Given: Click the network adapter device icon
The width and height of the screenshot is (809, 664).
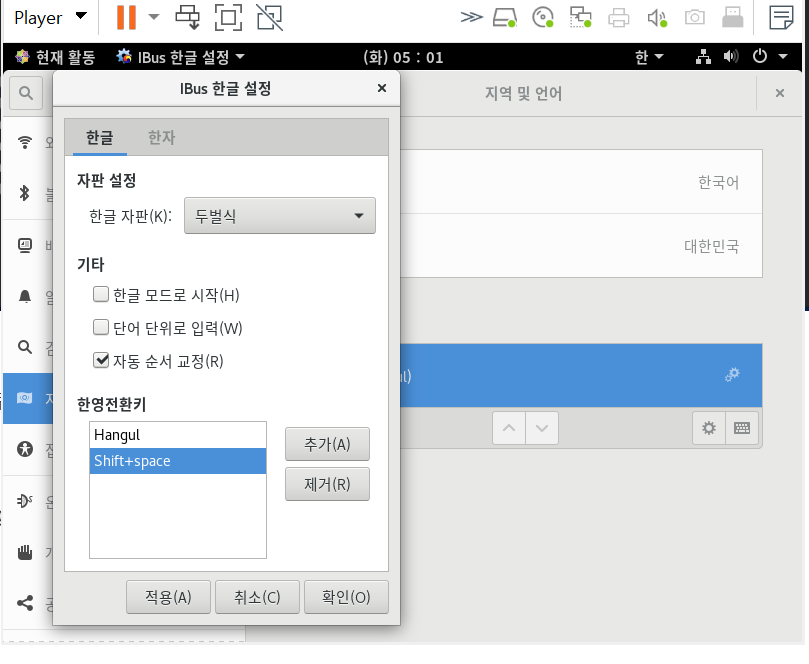Looking at the screenshot, I should point(580,17).
